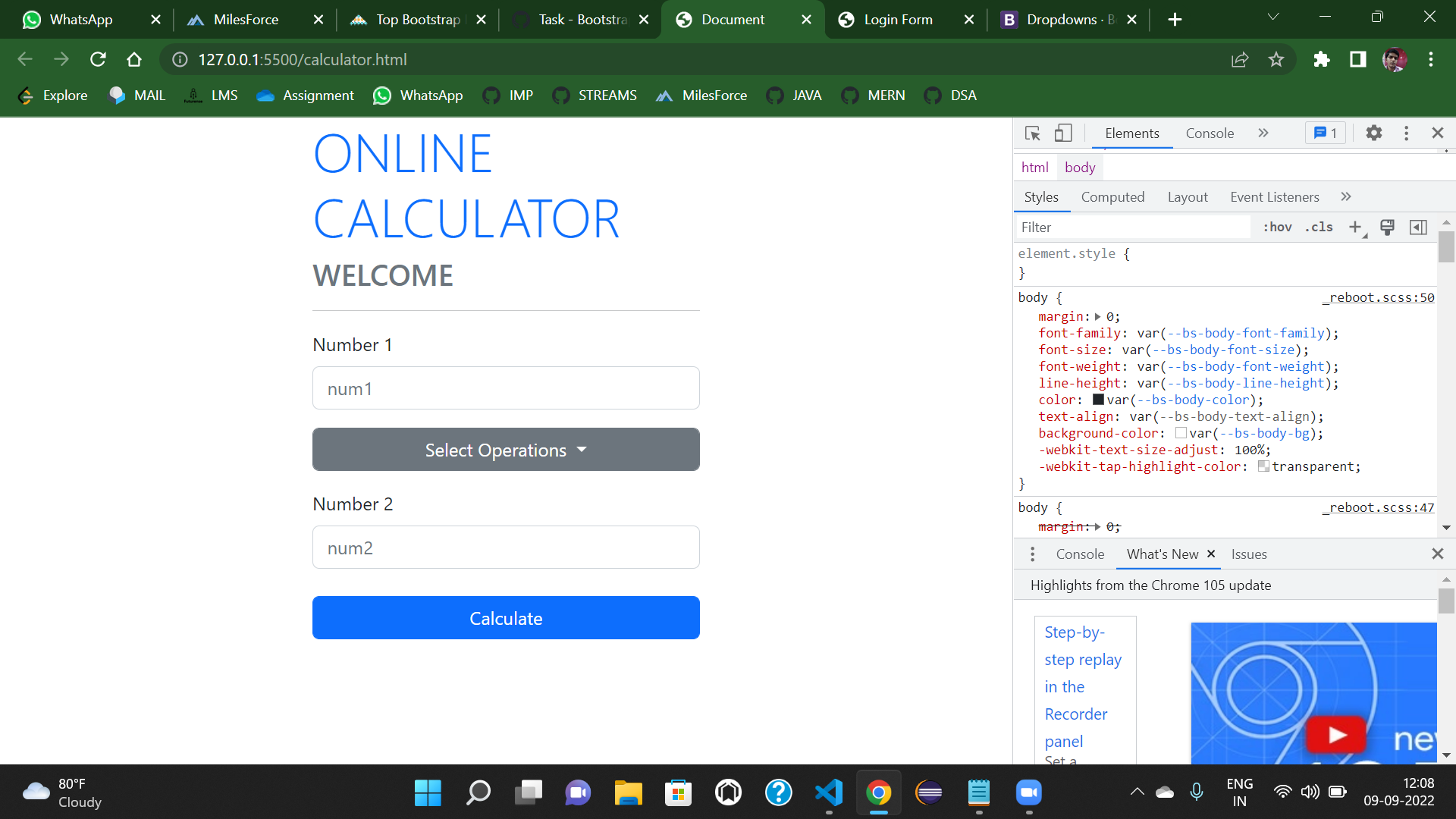The width and height of the screenshot is (1456, 819).
Task: Select the inspect element picker icon
Action: [1032, 133]
